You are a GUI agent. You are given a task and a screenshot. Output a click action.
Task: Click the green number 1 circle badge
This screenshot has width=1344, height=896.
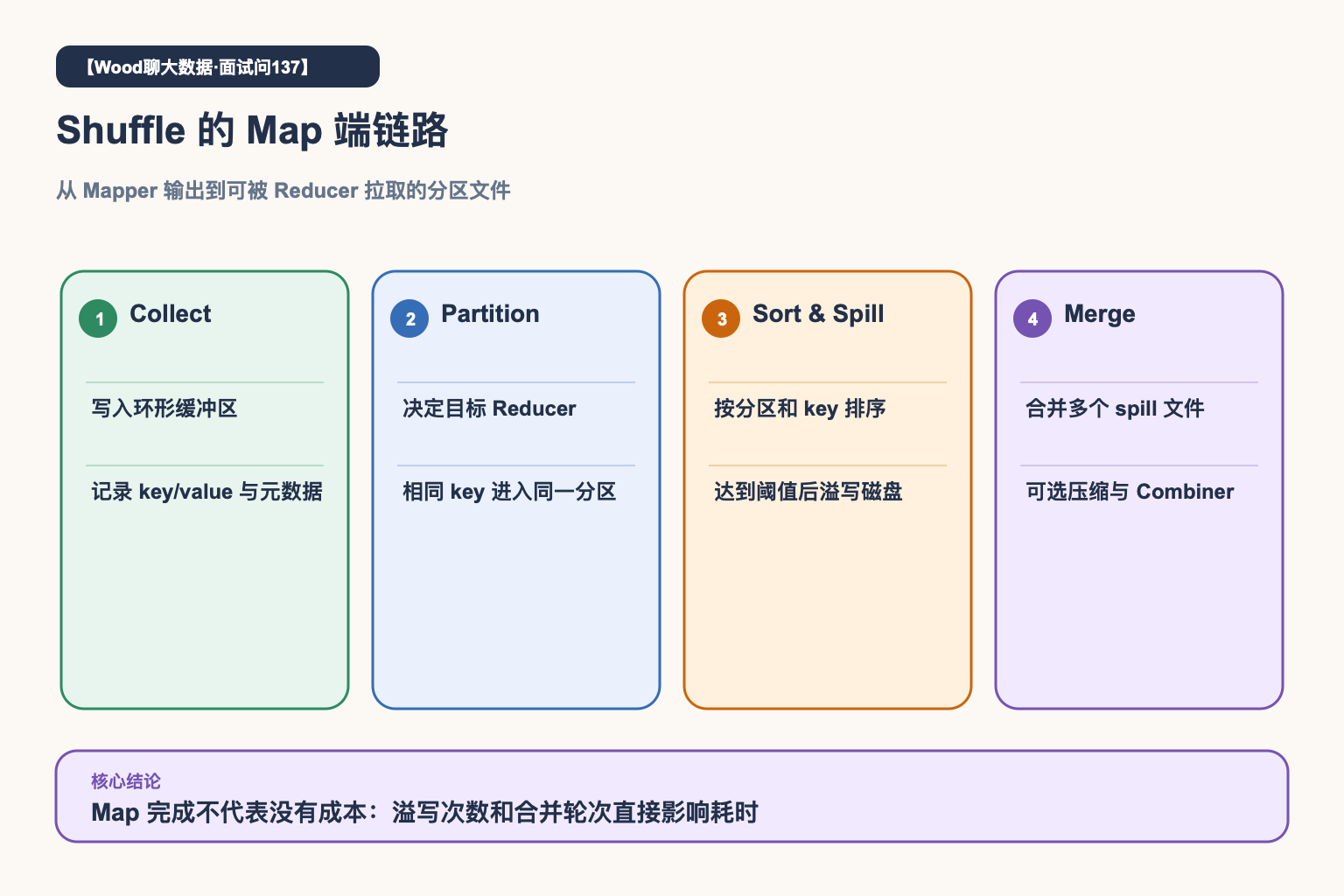pos(98,318)
